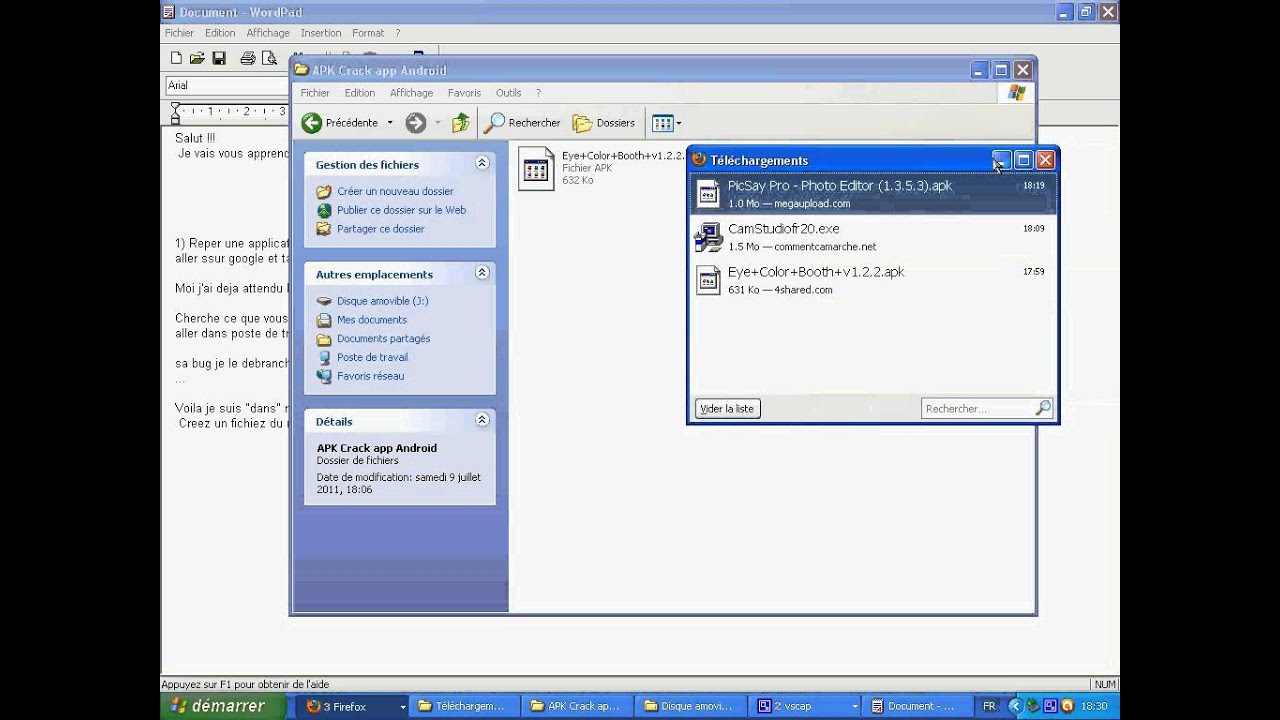Open the Edition menu in Explorer window
The width and height of the screenshot is (1280, 720).
click(360, 93)
